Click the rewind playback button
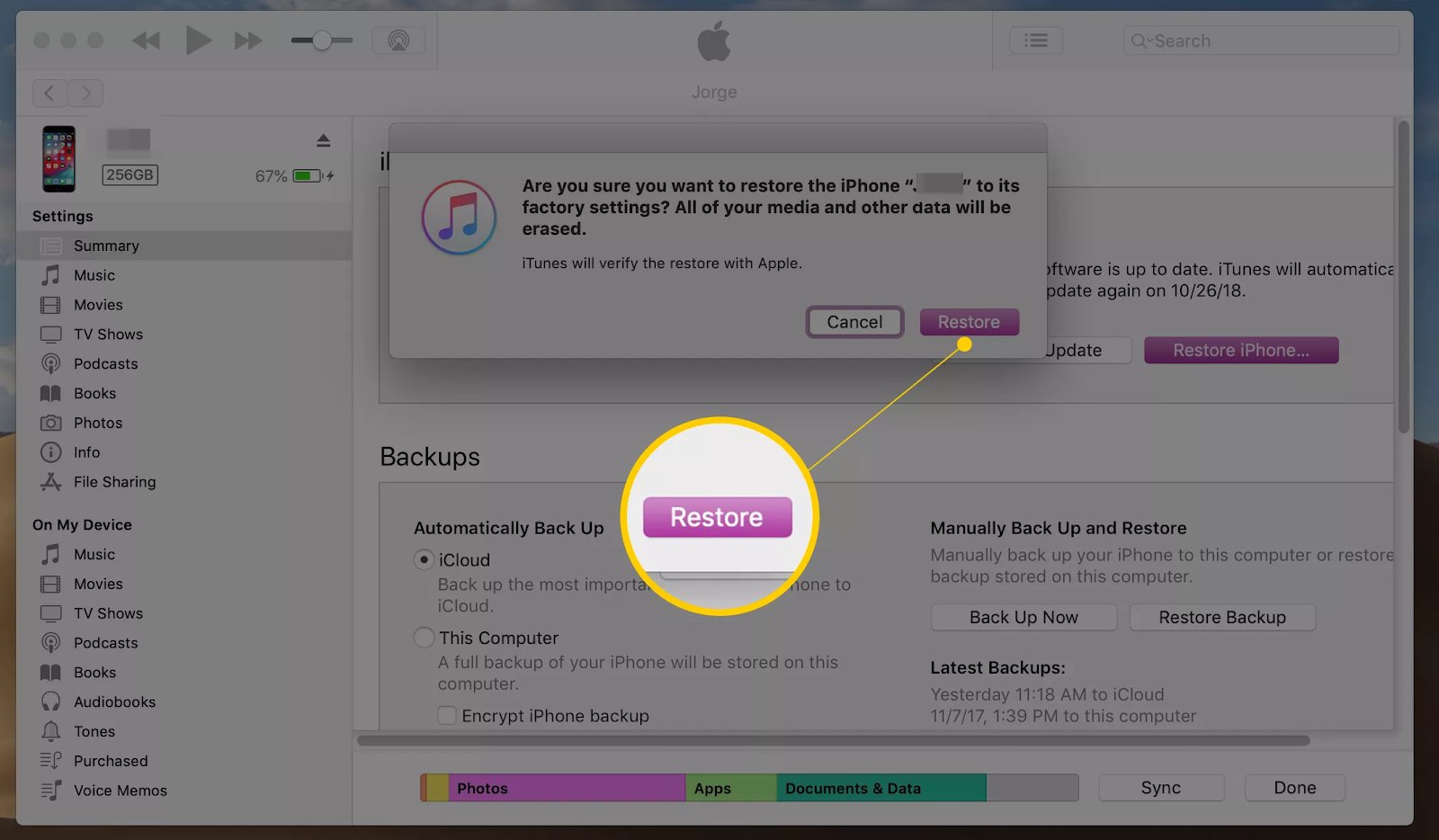Screen dimensions: 1439x840 [x=146, y=40]
